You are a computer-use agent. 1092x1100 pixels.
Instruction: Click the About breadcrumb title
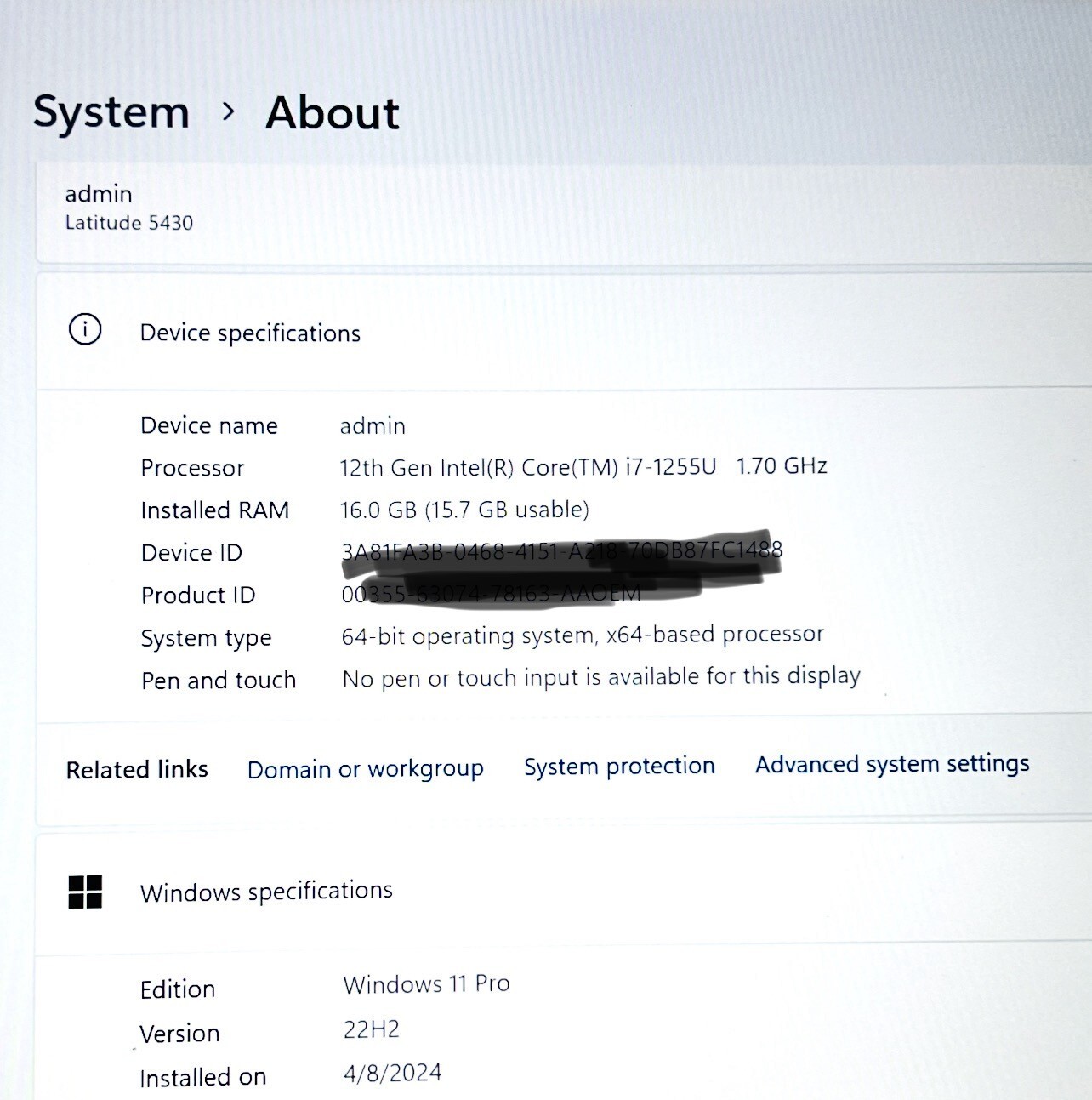[x=333, y=113]
